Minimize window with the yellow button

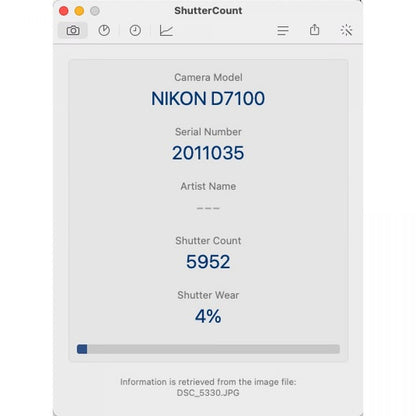[x=79, y=11]
